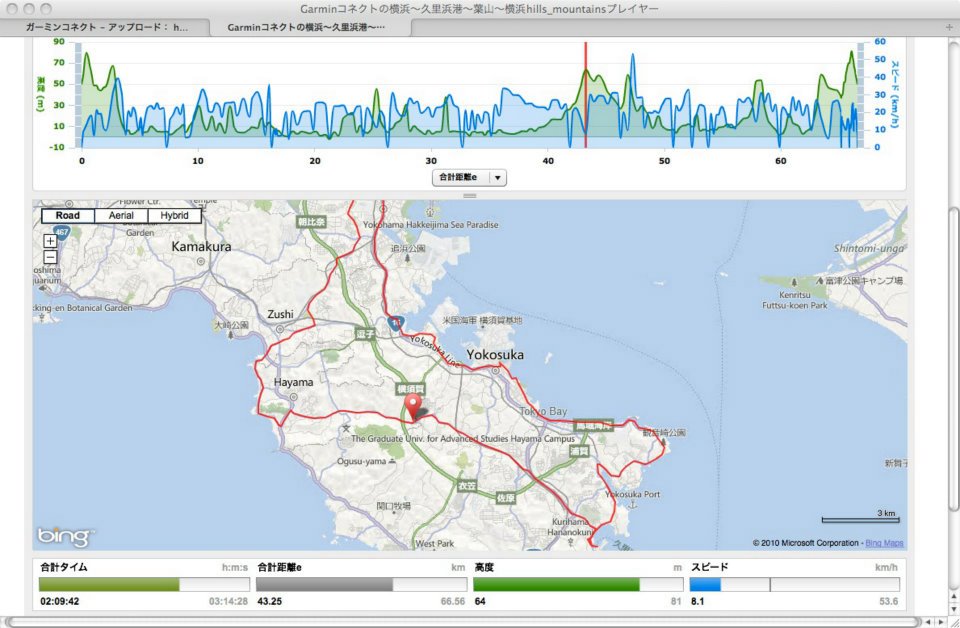960x628 pixels.
Task: Click the route 467 shield on the map
Action: click(61, 232)
